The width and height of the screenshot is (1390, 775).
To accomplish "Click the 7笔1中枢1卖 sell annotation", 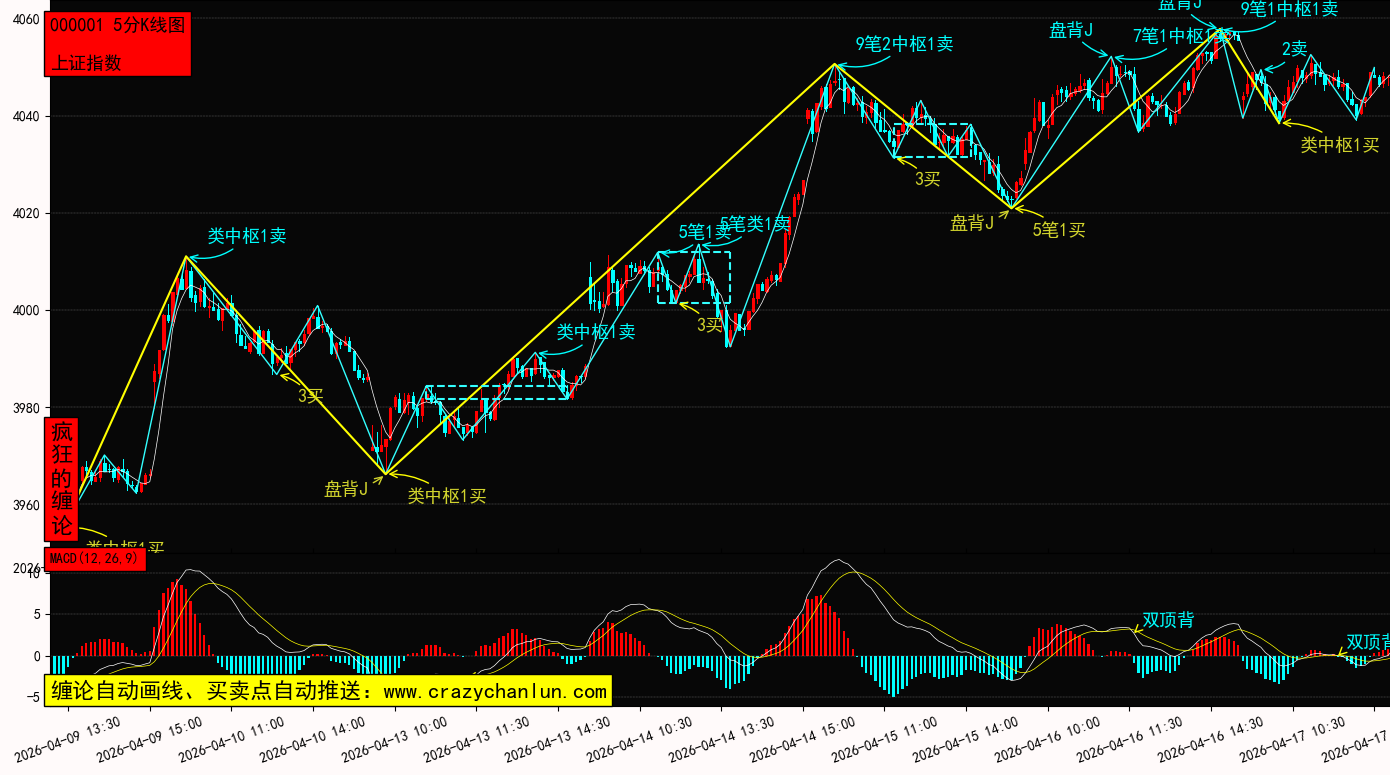I will (x=1180, y=36).
